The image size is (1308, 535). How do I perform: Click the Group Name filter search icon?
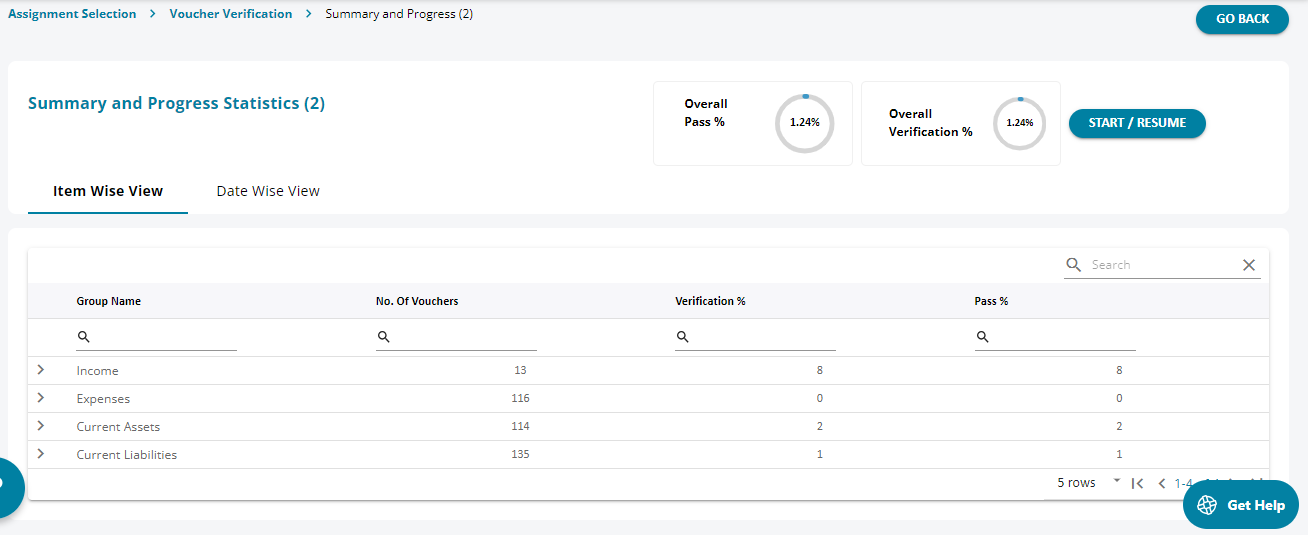coord(84,338)
